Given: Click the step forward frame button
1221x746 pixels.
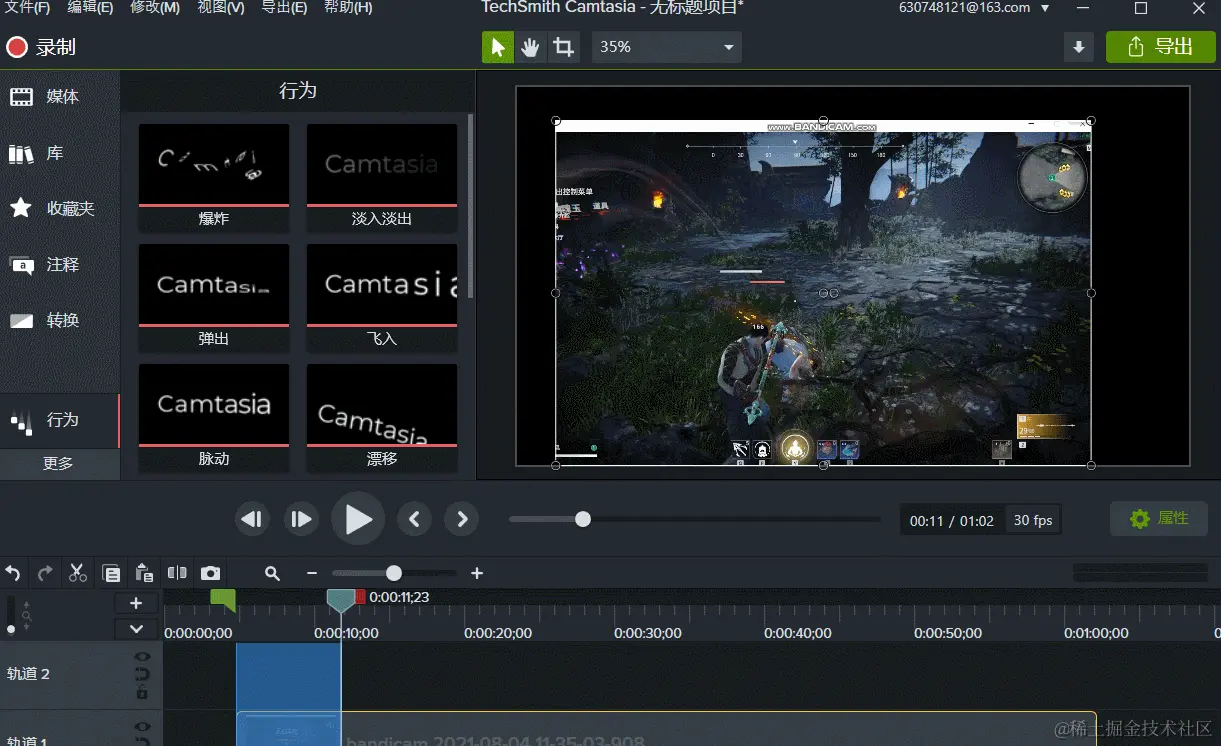Looking at the screenshot, I should 301,519.
